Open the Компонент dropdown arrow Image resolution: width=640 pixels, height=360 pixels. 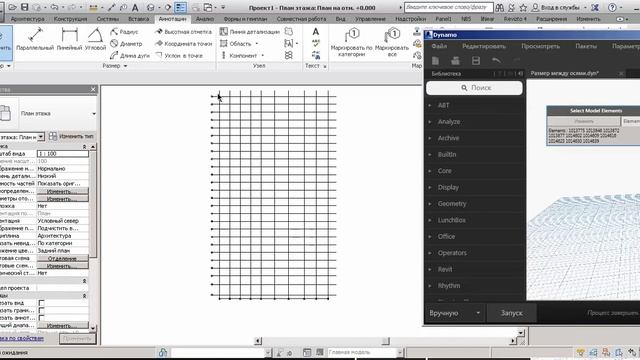coord(262,56)
